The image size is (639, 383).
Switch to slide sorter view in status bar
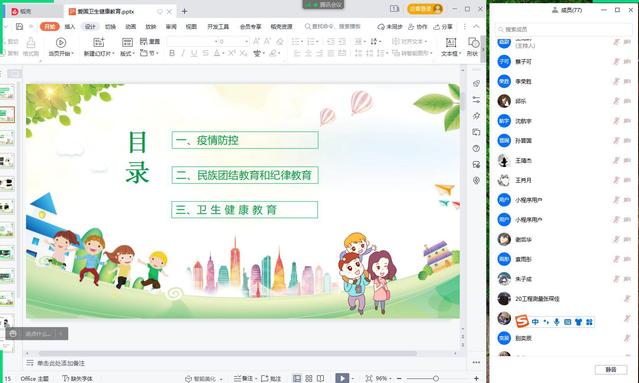(308, 379)
